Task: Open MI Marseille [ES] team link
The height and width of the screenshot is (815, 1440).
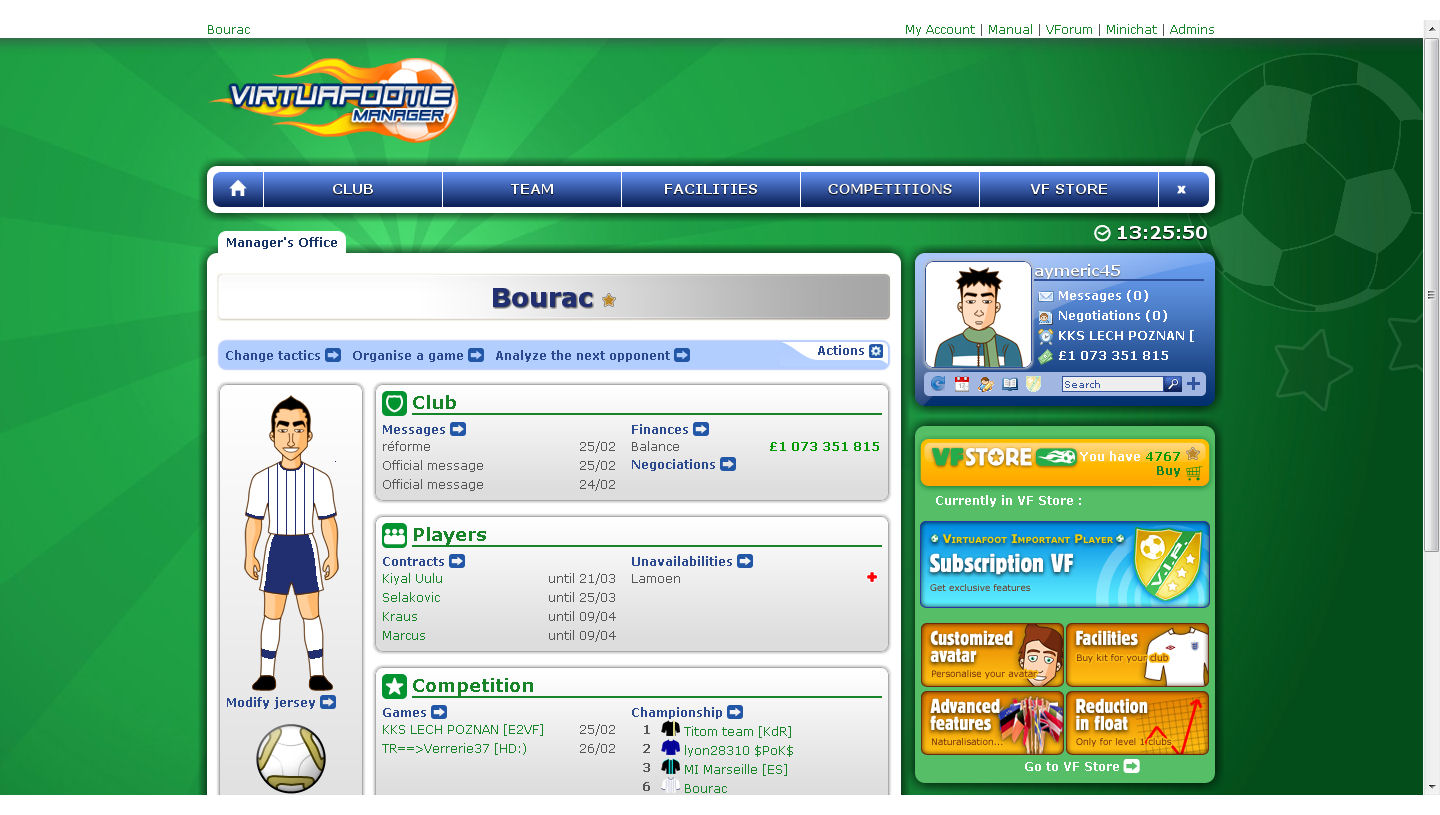Action: [x=736, y=769]
